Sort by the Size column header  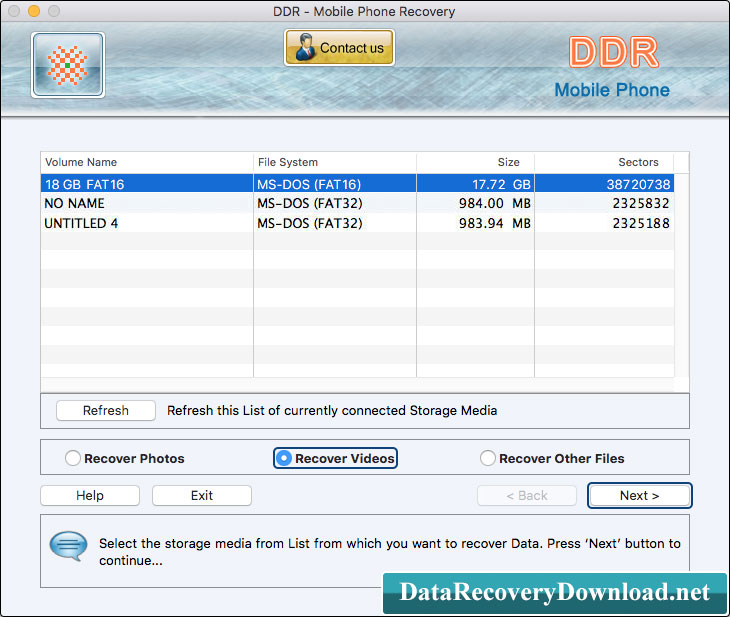[475, 162]
